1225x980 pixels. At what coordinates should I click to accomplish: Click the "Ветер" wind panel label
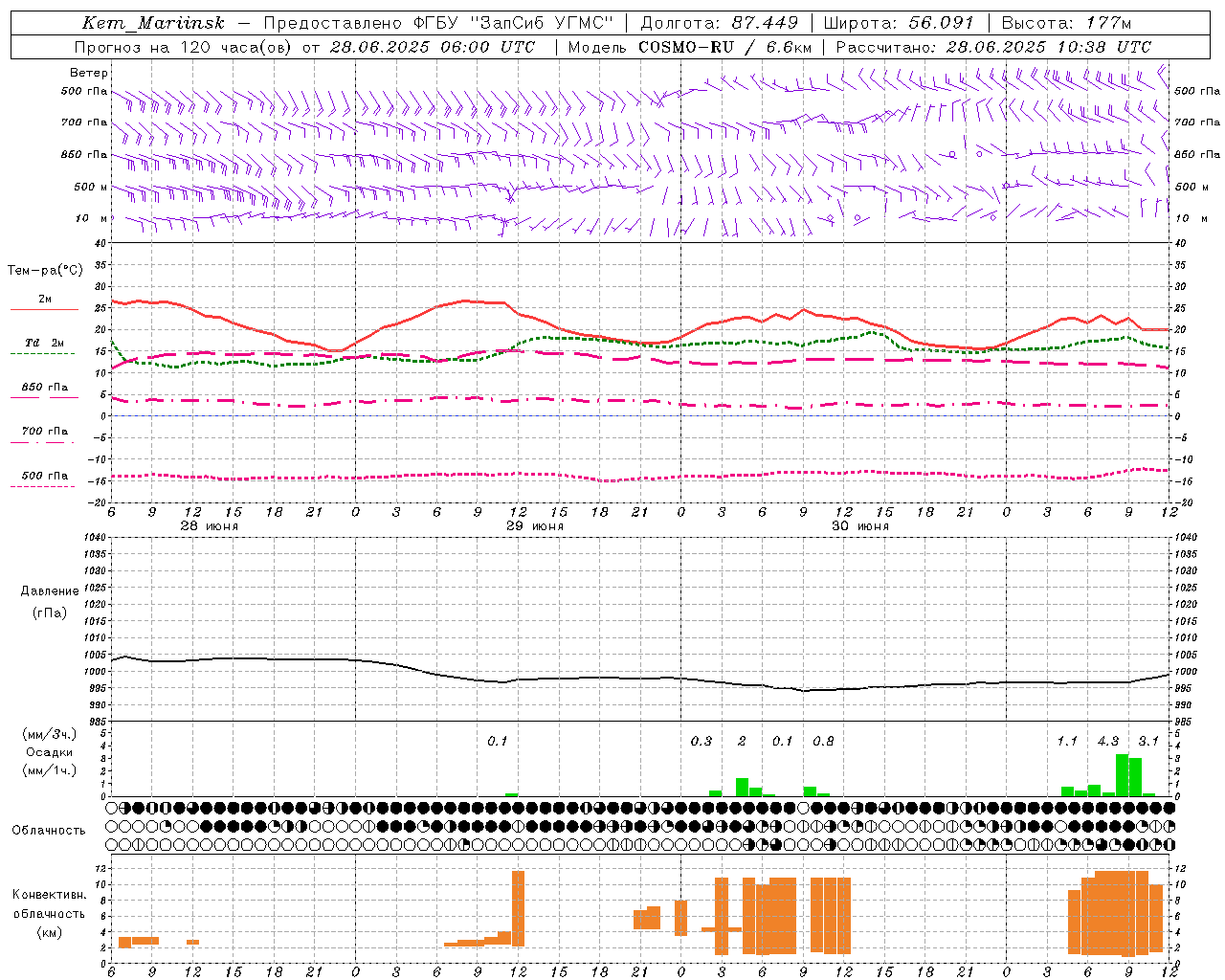(x=88, y=73)
